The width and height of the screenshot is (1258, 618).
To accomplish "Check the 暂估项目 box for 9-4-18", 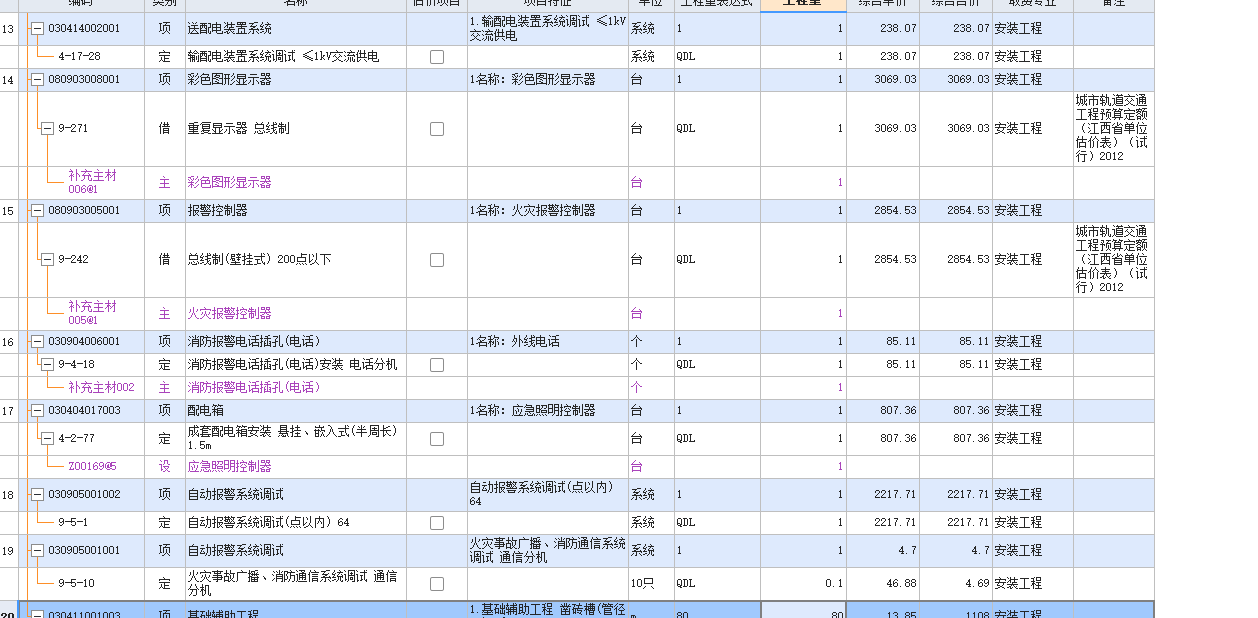I will pyautogui.click(x=436, y=364).
